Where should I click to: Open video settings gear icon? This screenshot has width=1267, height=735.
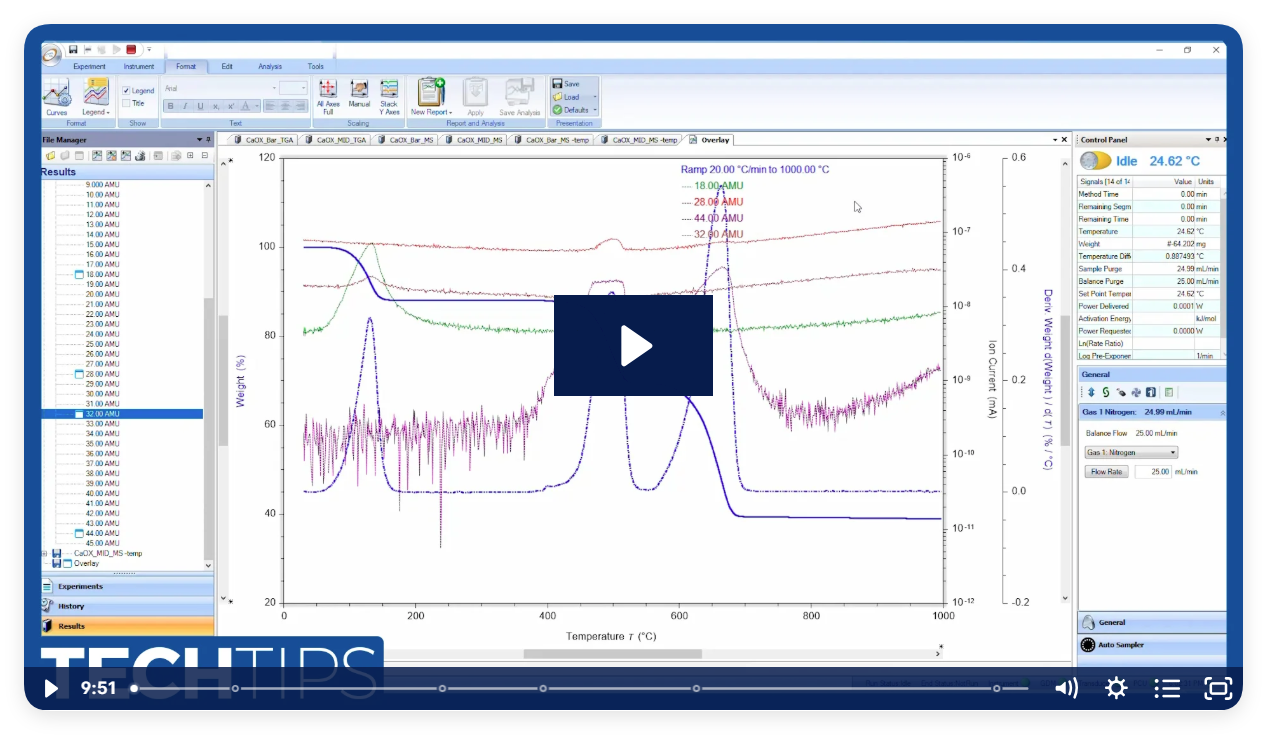click(1116, 688)
